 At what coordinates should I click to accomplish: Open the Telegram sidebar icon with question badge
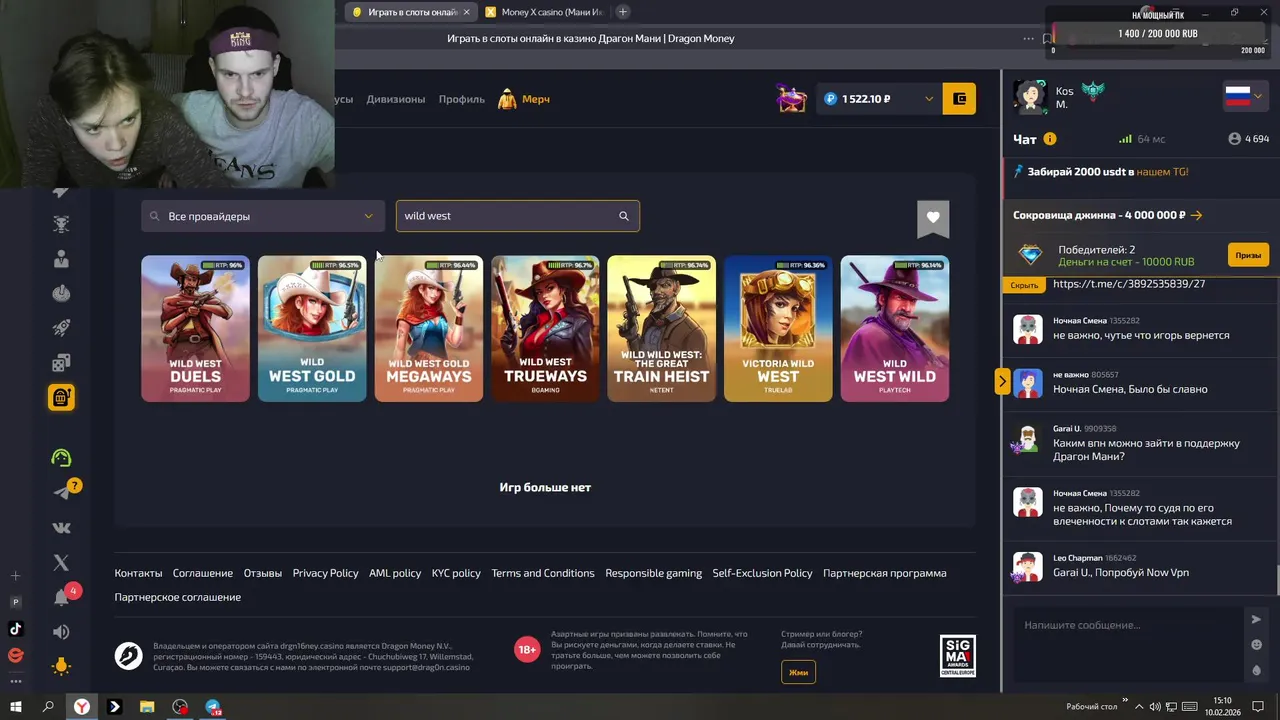62,492
